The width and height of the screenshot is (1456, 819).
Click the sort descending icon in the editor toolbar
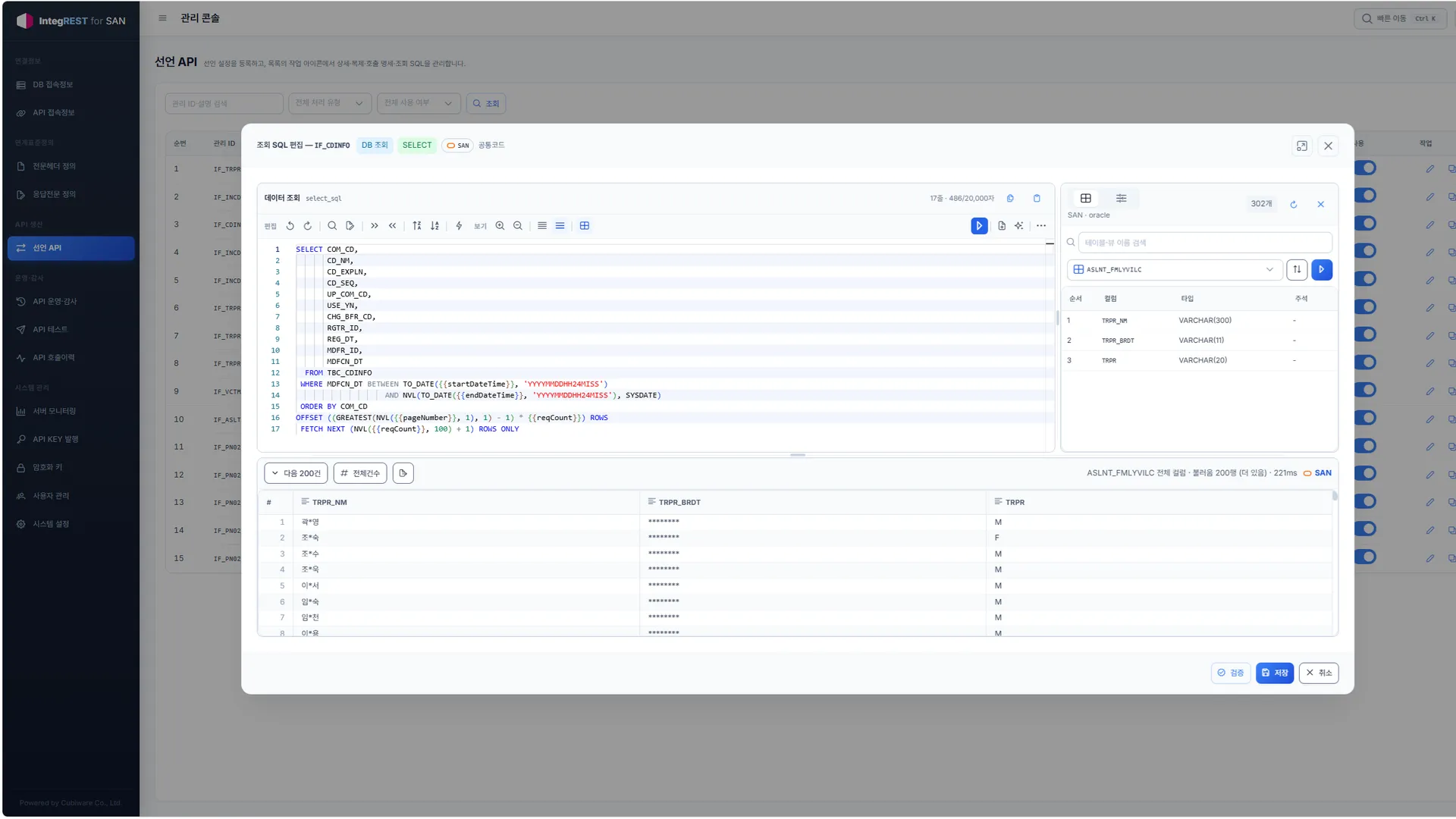click(x=435, y=226)
